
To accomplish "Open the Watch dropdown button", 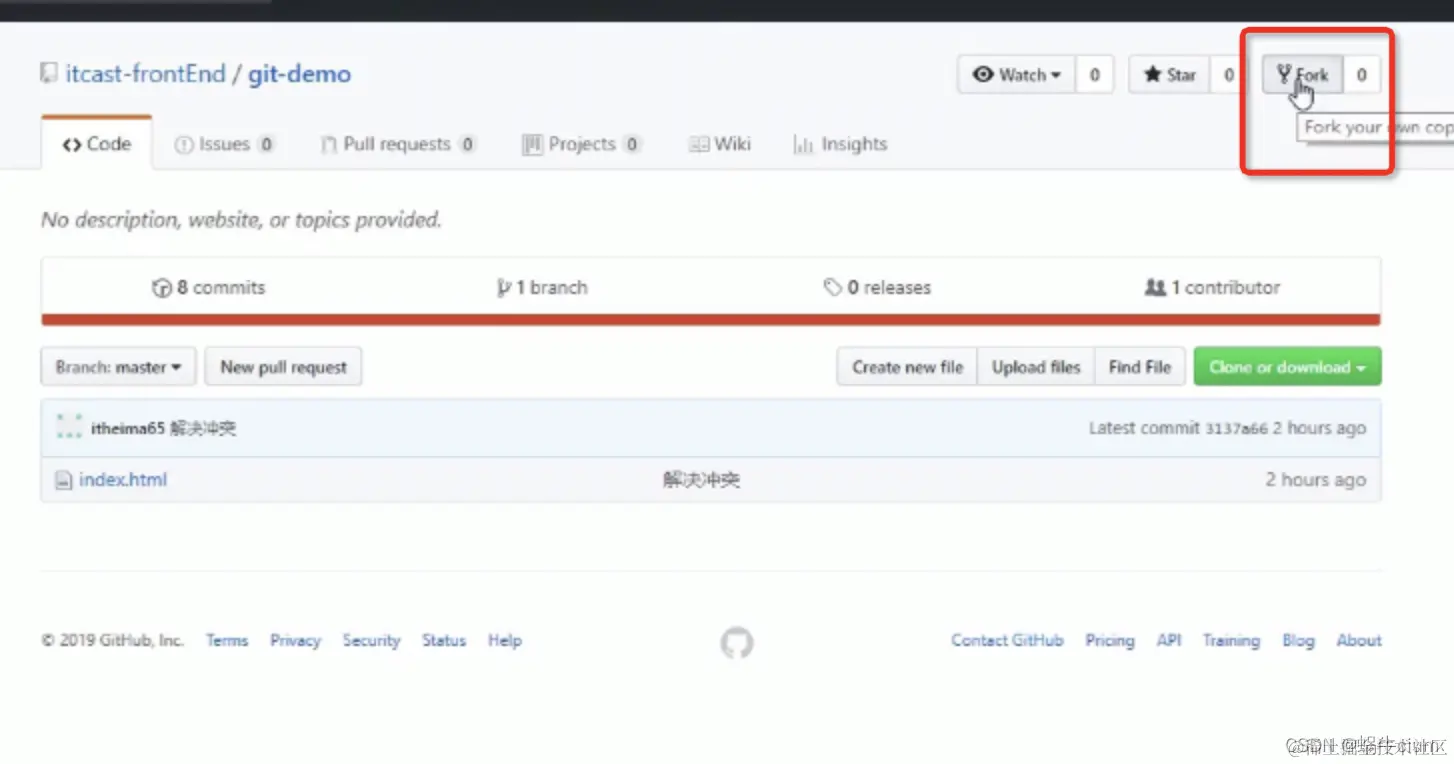I will (x=1016, y=75).
